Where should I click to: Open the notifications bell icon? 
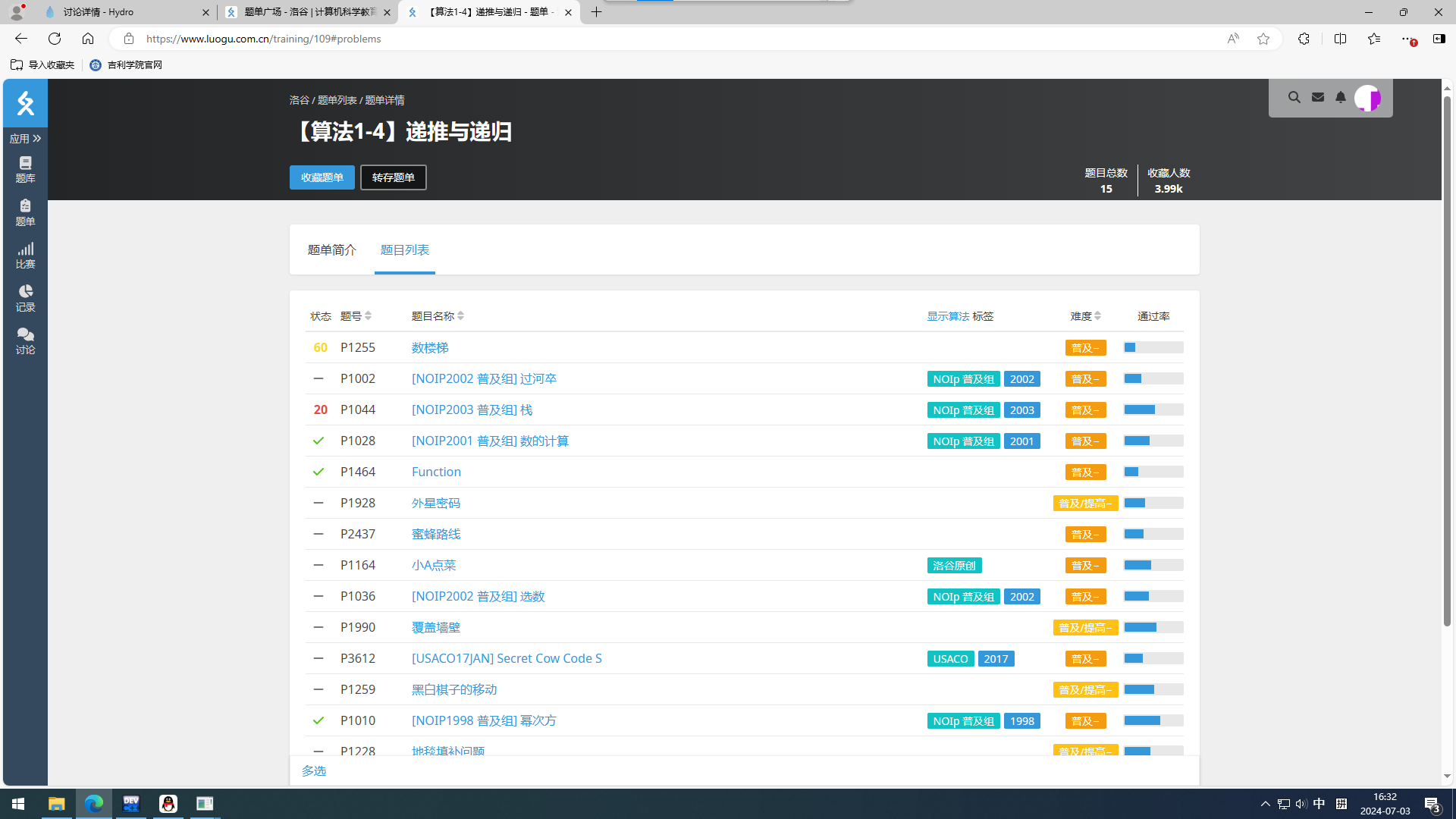click(1341, 98)
